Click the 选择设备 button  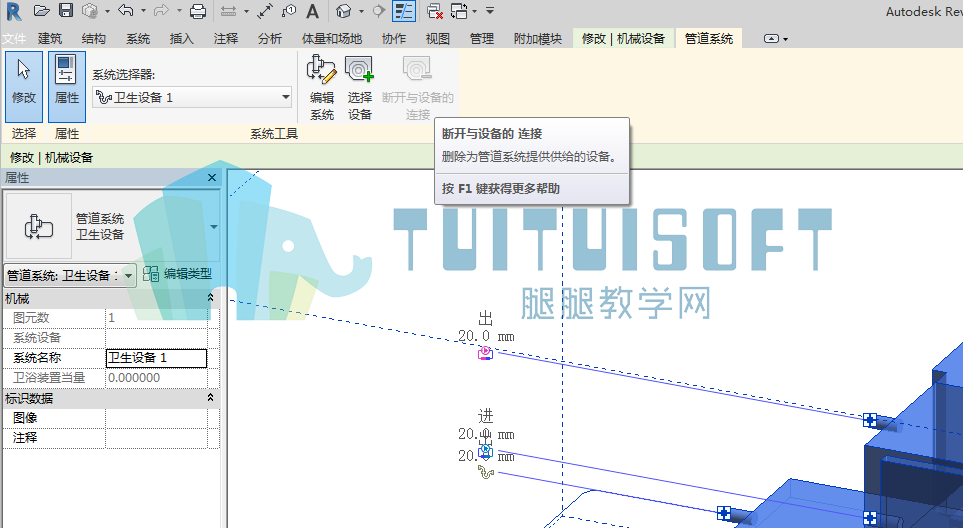[x=359, y=88]
